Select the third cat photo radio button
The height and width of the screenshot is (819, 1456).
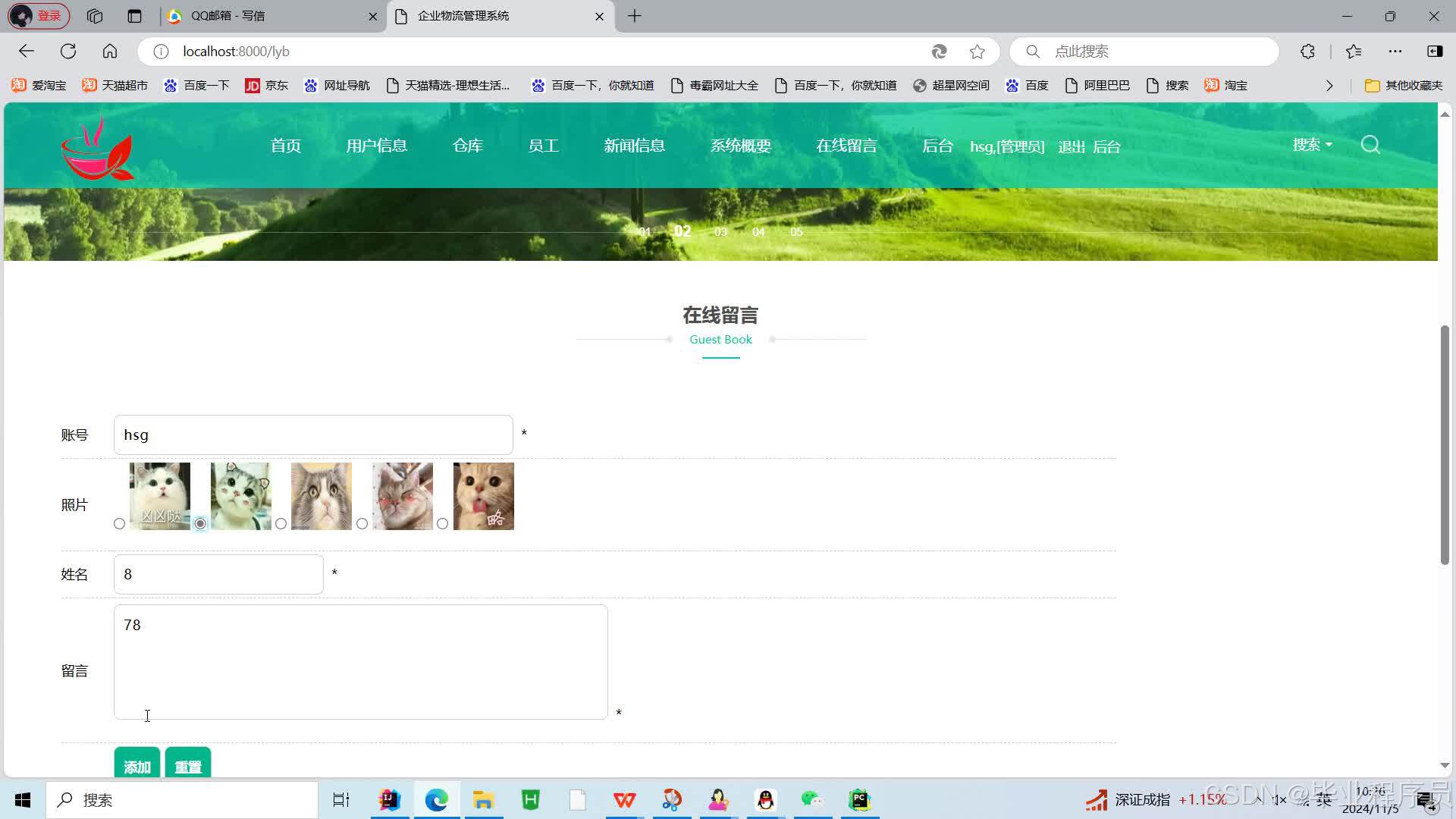point(281,523)
